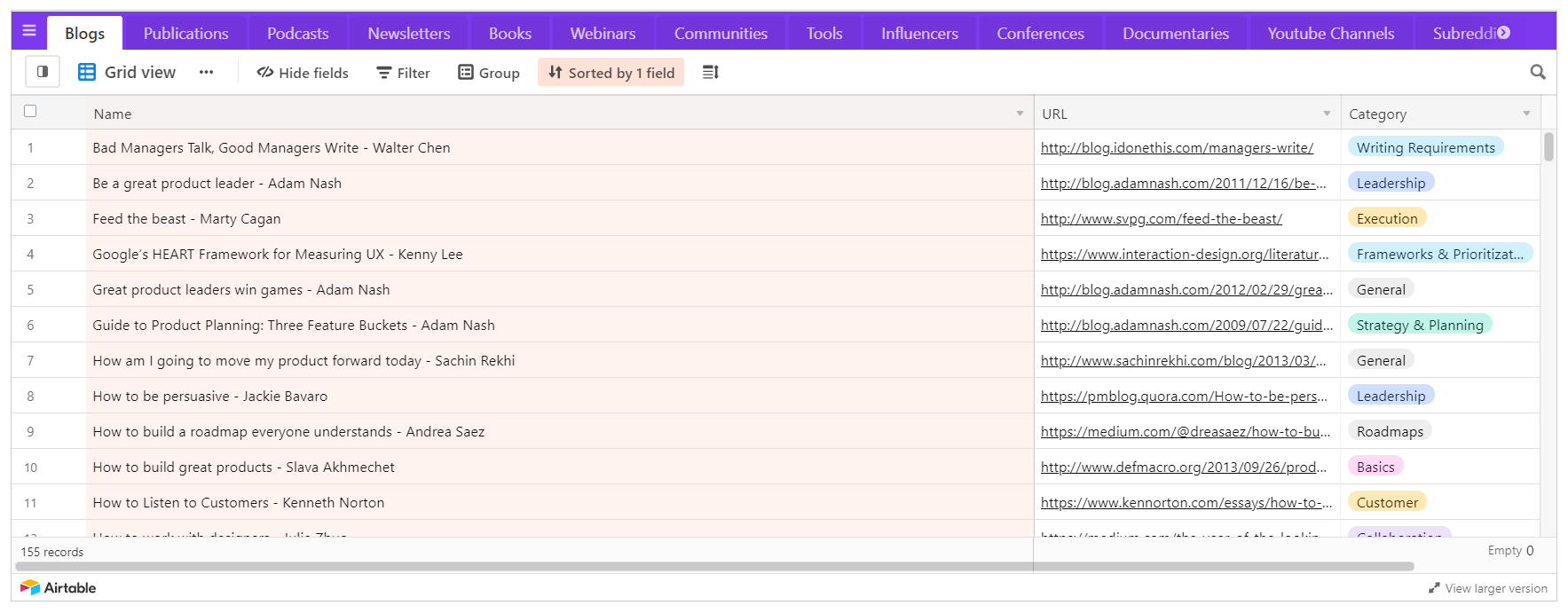
Task: Click the Sorted by 1 field button
Action: pyautogui.click(x=611, y=73)
